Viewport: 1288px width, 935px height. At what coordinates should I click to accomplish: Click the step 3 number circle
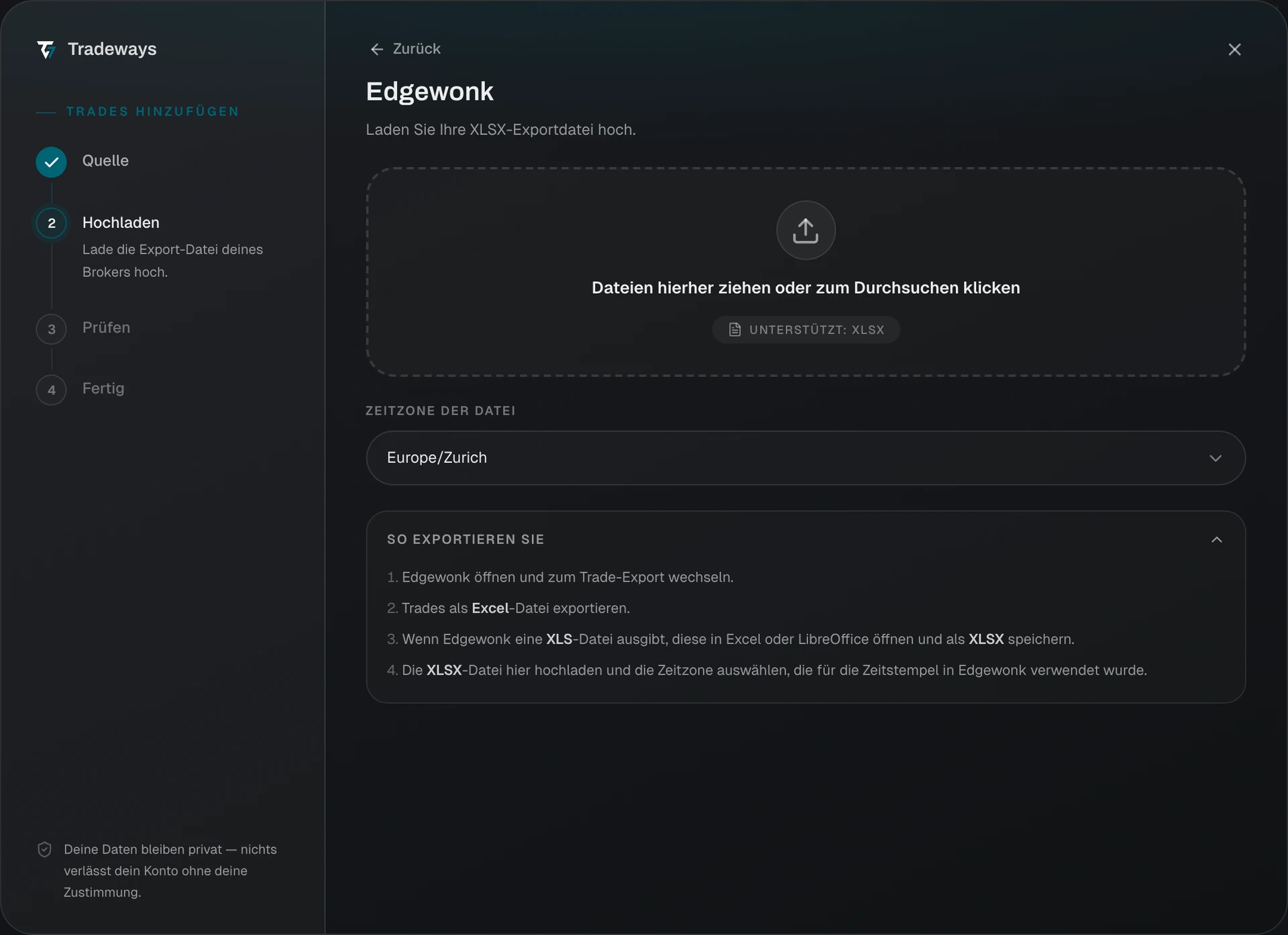tap(51, 329)
